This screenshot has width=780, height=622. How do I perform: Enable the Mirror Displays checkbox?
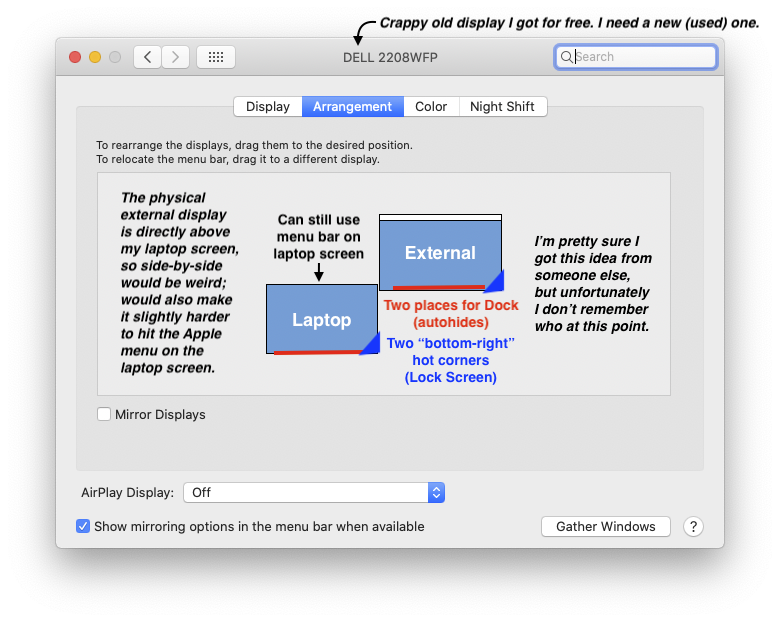[104, 414]
